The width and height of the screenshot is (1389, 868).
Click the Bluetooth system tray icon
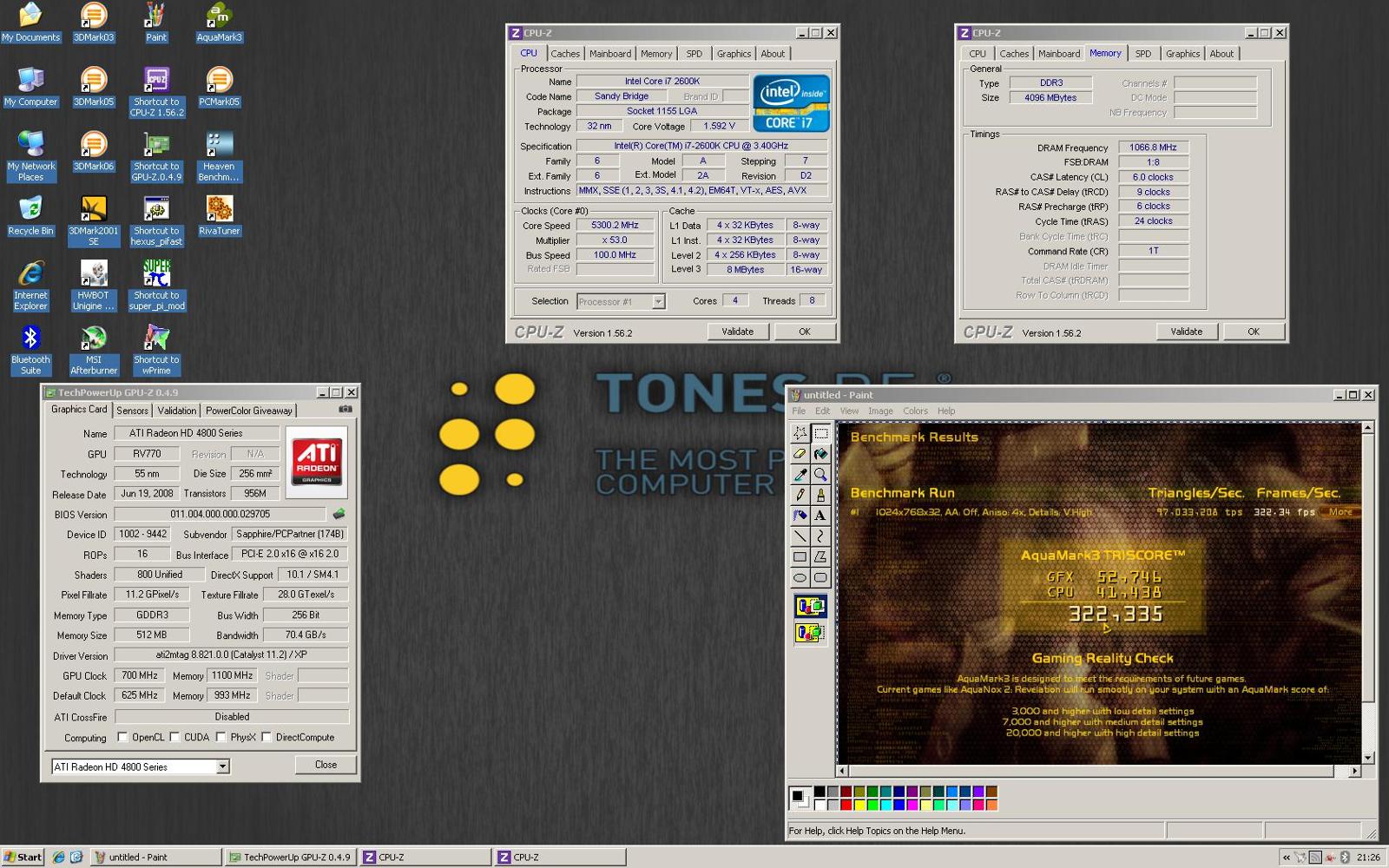click(1345, 858)
